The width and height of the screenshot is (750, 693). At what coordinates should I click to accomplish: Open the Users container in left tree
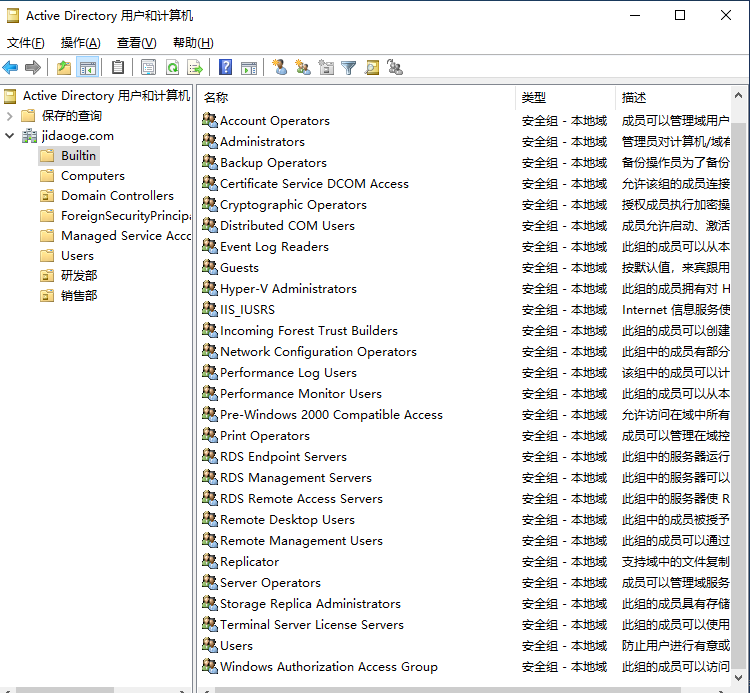(x=77, y=256)
